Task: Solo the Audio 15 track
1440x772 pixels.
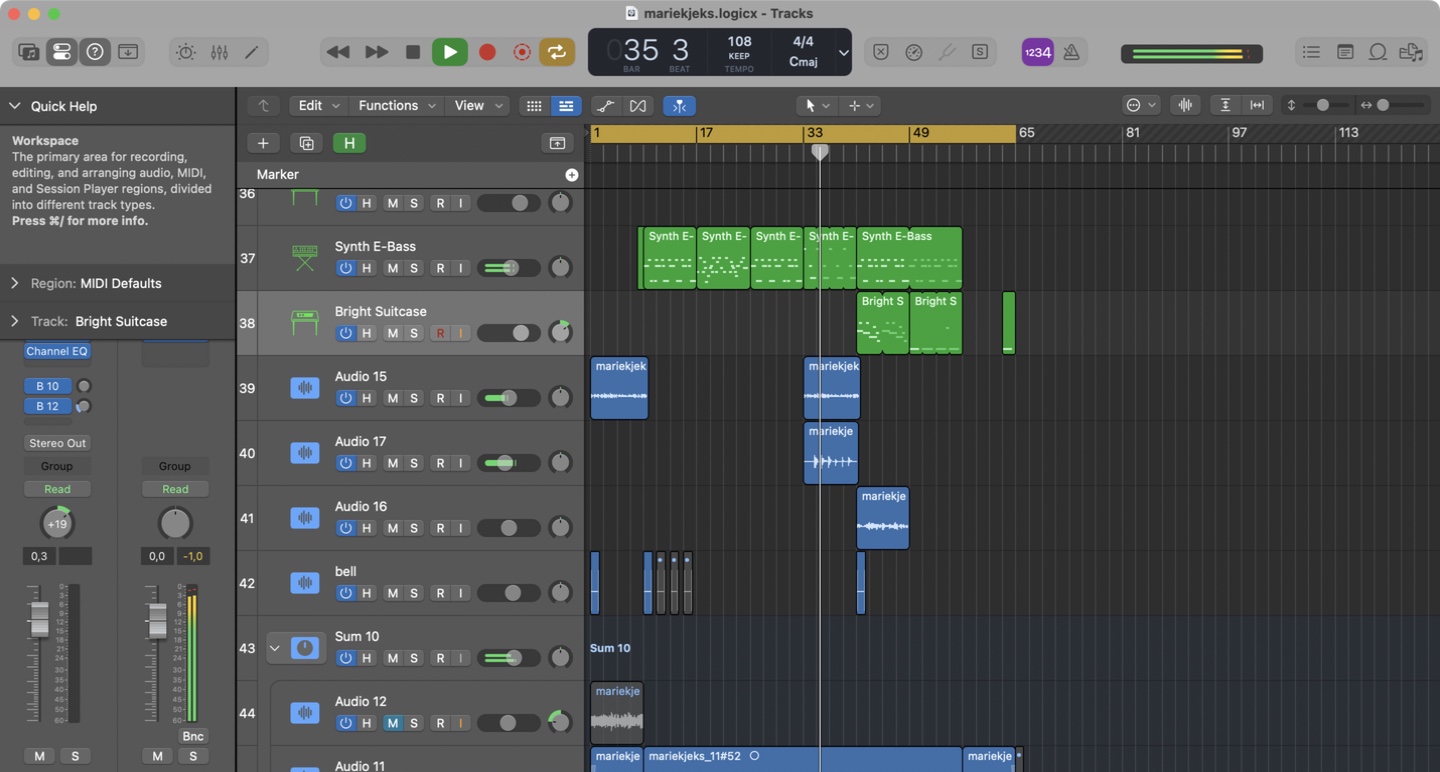Action: pos(414,398)
